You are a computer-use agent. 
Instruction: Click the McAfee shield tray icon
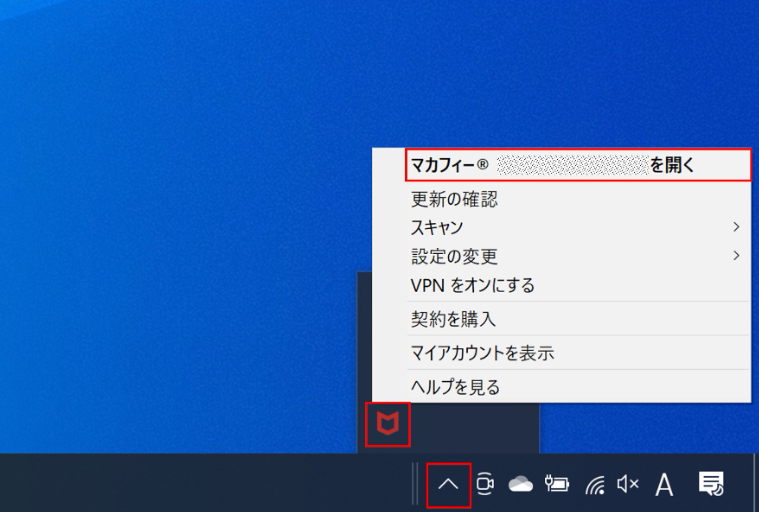pyautogui.click(x=388, y=424)
